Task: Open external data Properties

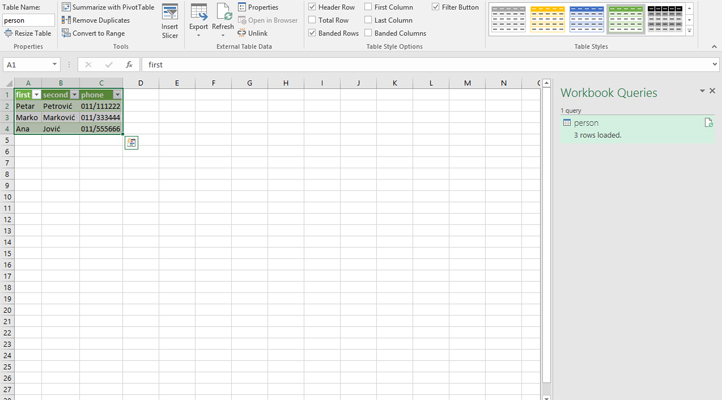Action: [258, 7]
